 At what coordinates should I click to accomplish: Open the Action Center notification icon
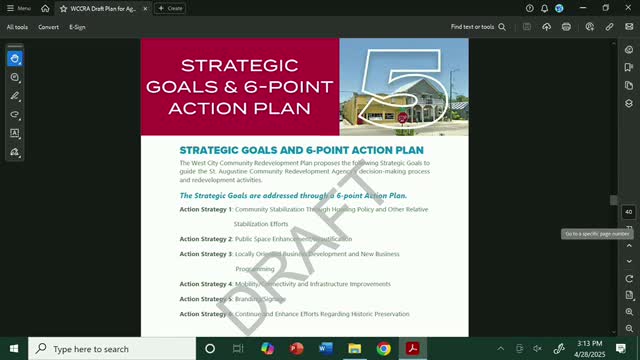(x=621, y=349)
